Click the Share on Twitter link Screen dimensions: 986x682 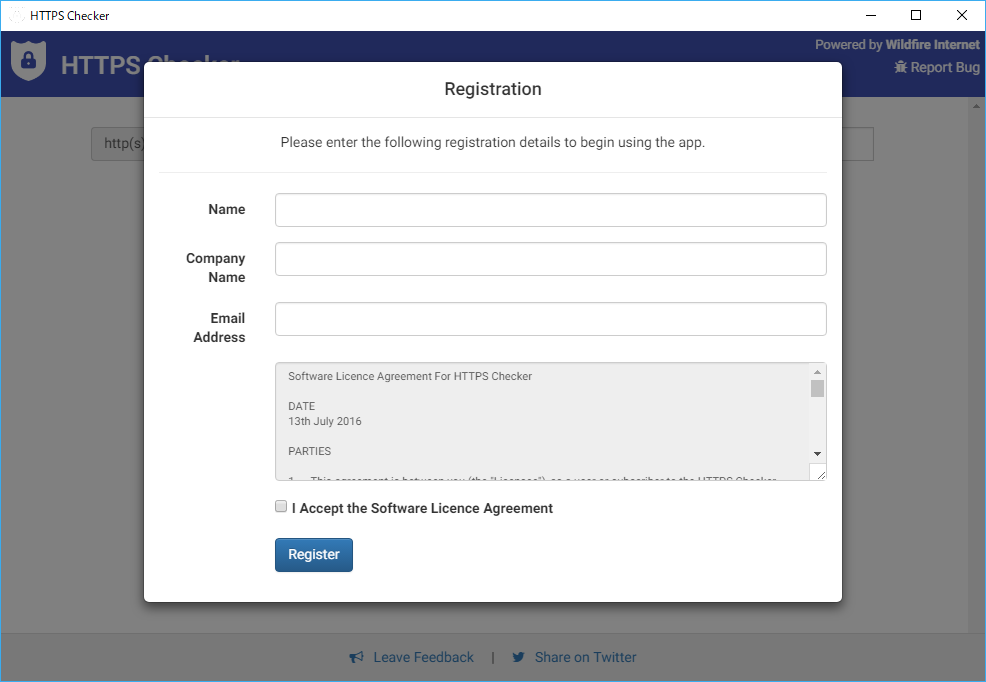(x=573, y=657)
